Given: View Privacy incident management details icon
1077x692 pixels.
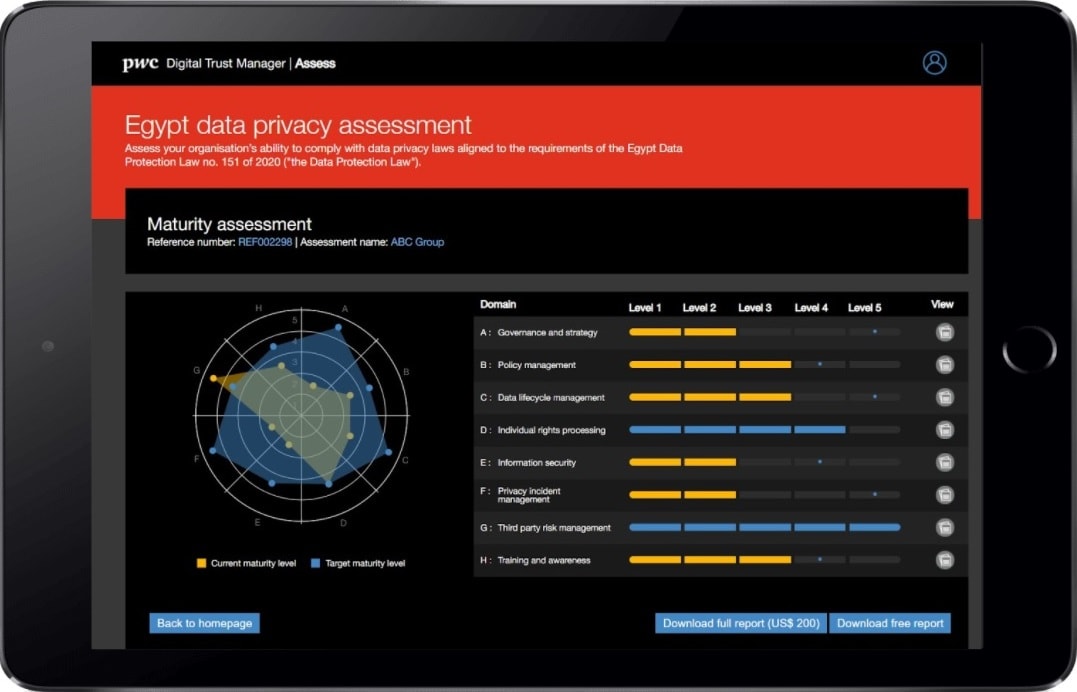Looking at the screenshot, I should (x=944, y=494).
